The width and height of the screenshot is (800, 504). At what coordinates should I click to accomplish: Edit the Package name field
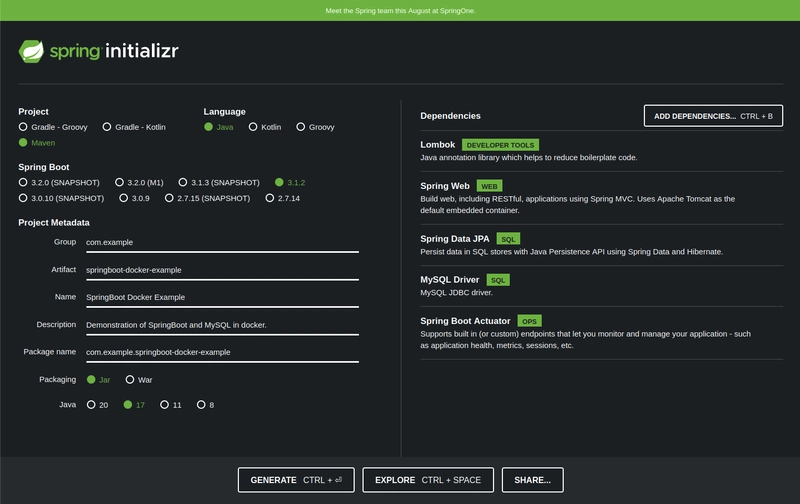coord(222,352)
